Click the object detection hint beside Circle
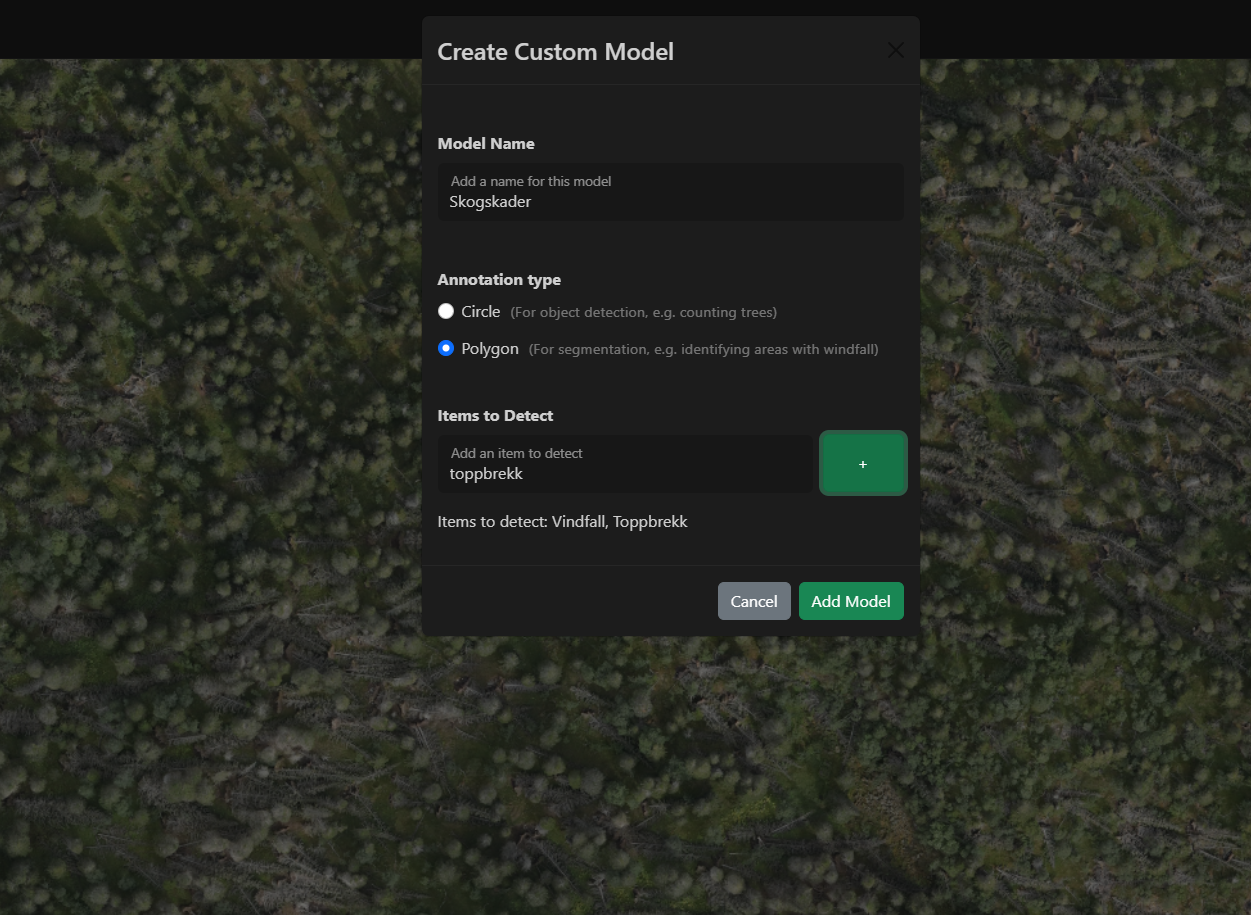 tap(643, 313)
